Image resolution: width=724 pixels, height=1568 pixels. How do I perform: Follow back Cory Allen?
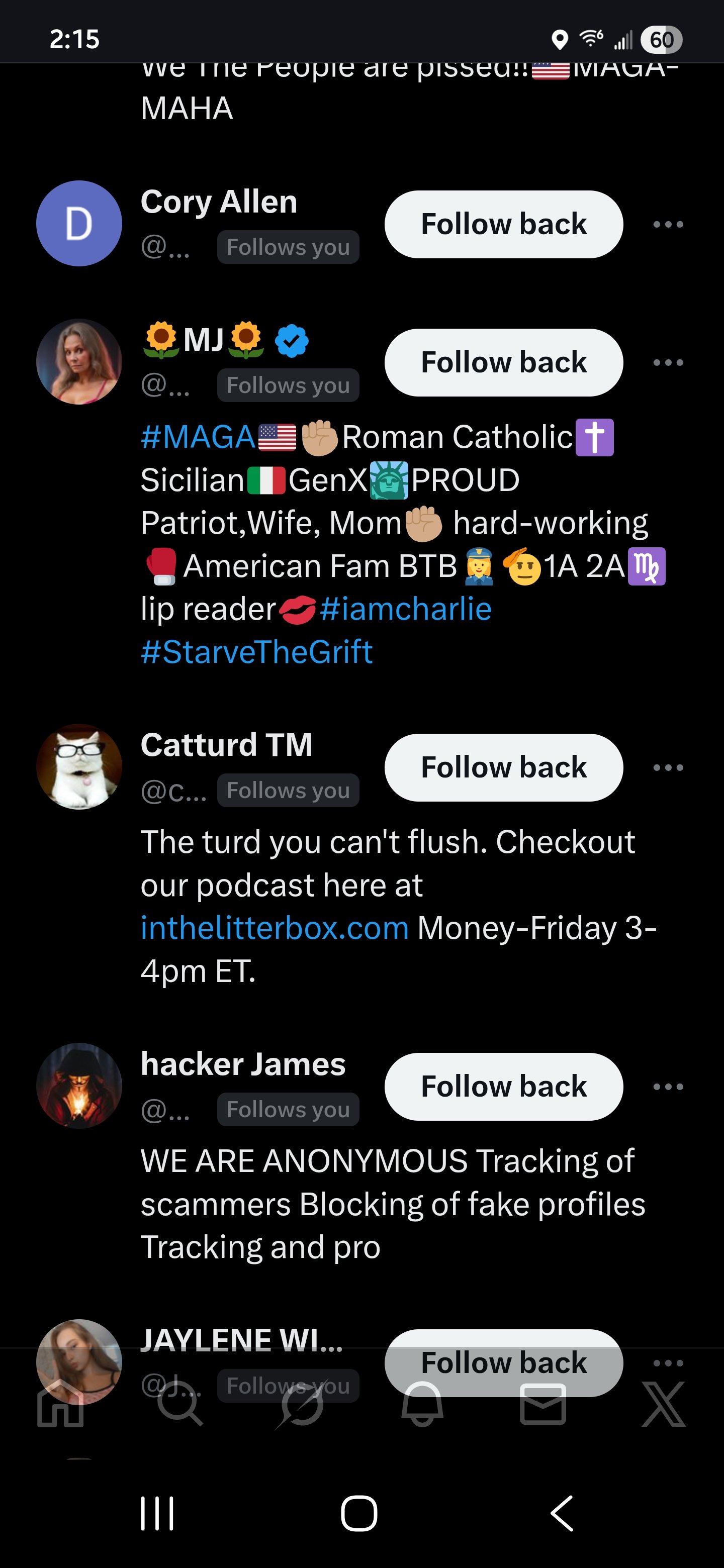(x=504, y=225)
